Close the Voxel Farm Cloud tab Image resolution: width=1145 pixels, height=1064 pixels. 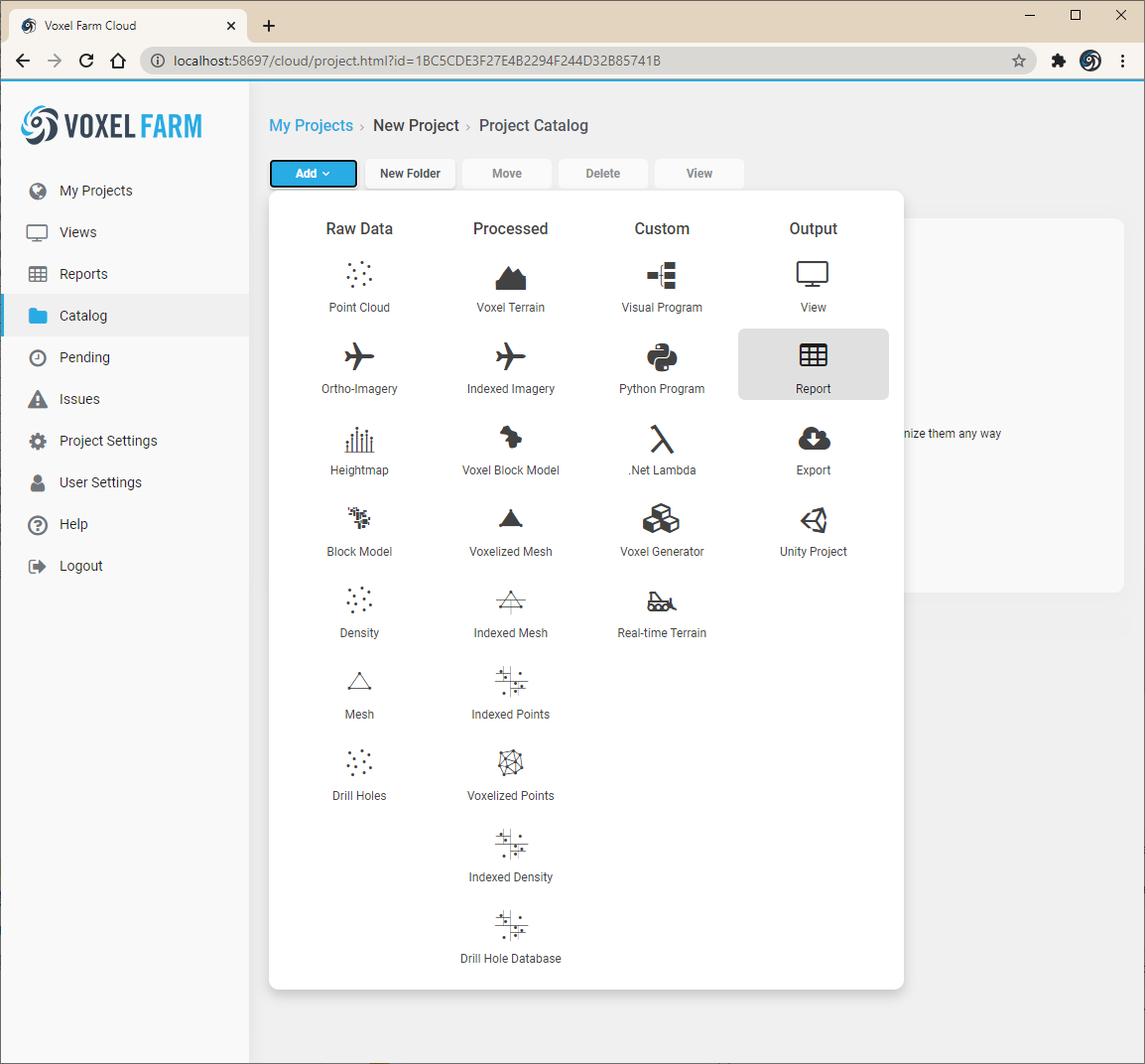point(231,26)
